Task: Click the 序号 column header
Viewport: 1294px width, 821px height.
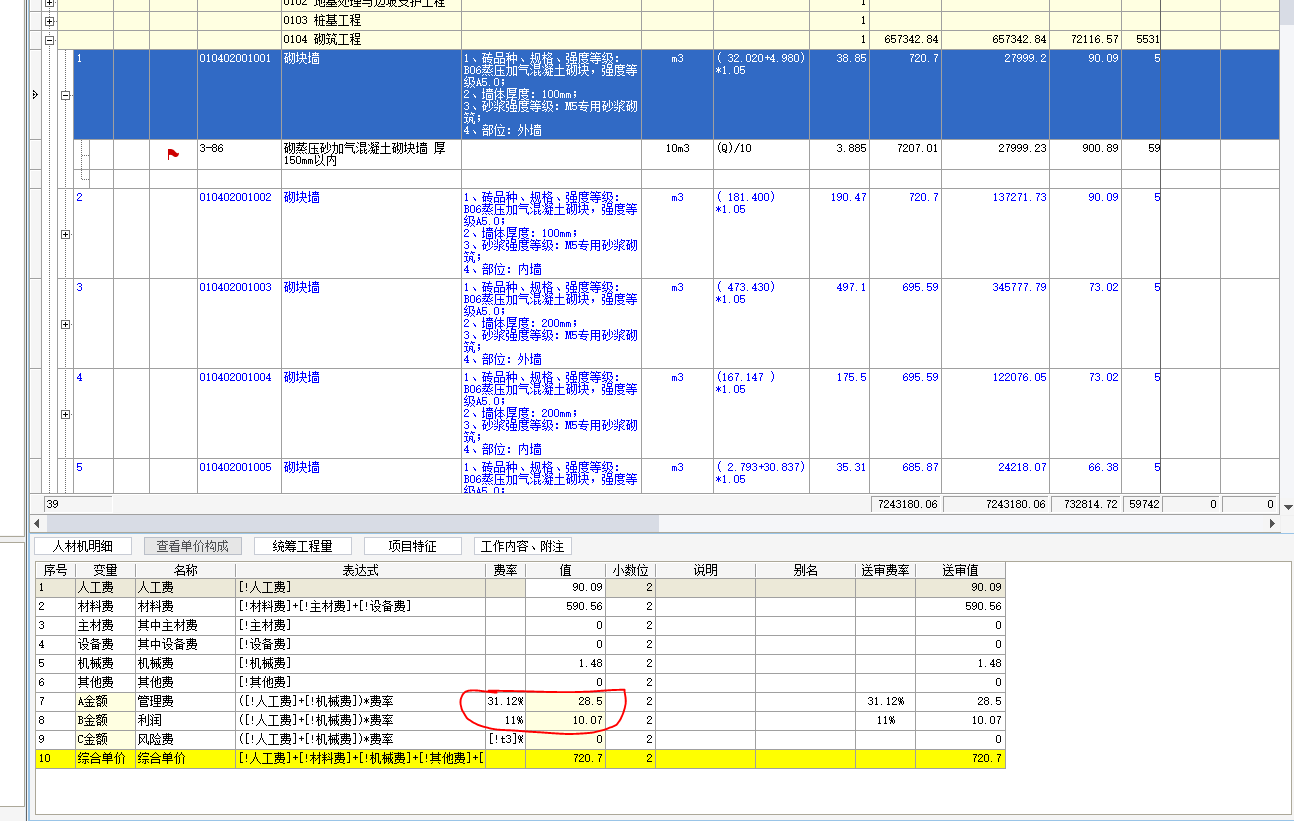Action: click(x=55, y=570)
